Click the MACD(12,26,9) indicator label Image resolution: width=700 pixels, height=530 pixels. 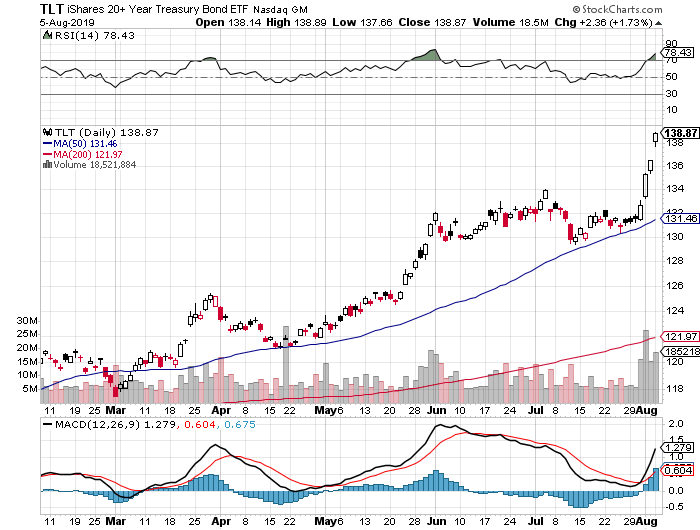pyautogui.click(x=97, y=424)
